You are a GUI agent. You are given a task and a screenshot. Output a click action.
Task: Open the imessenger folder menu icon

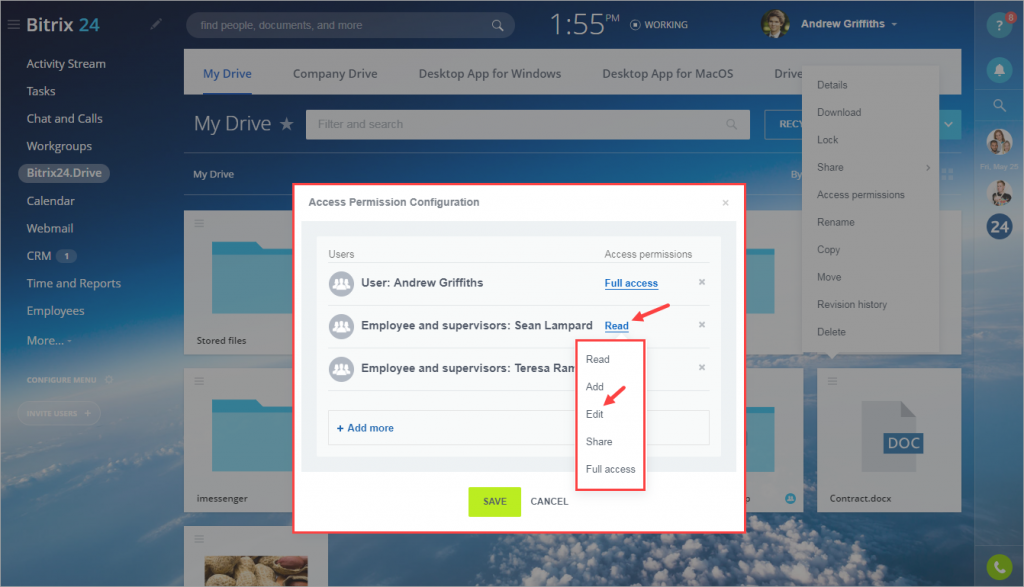pos(199,381)
